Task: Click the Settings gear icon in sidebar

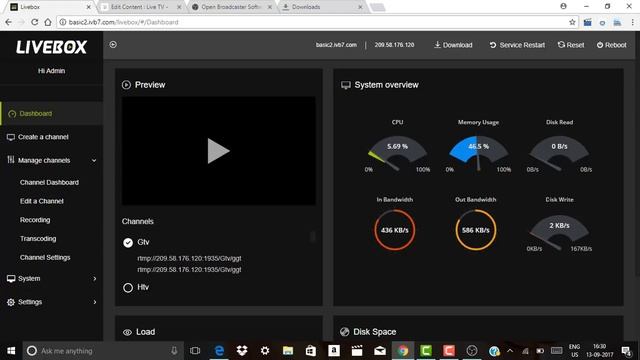Action: tap(11, 302)
